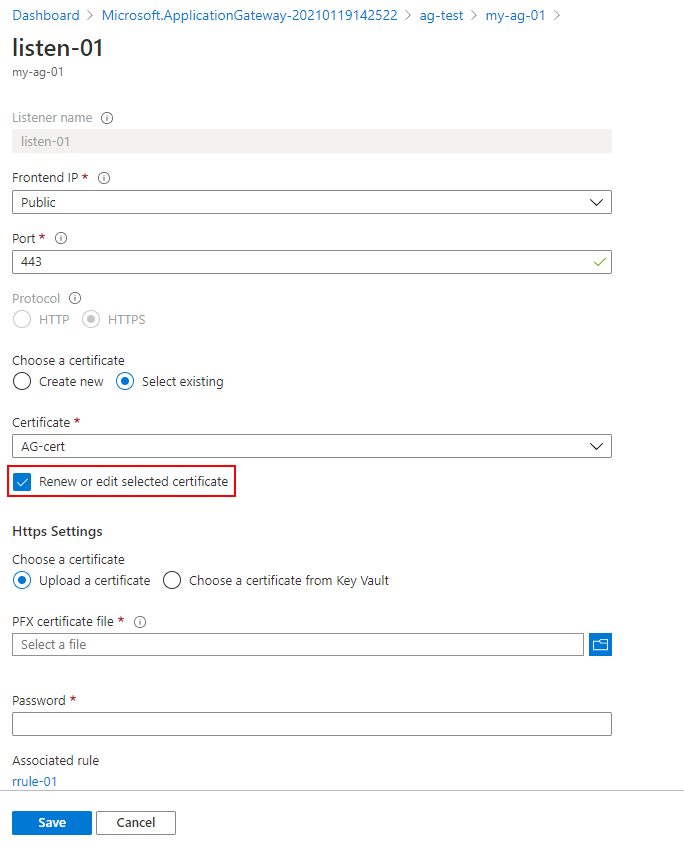
Task: Select the Create new certificate option
Action: pyautogui.click(x=22, y=381)
